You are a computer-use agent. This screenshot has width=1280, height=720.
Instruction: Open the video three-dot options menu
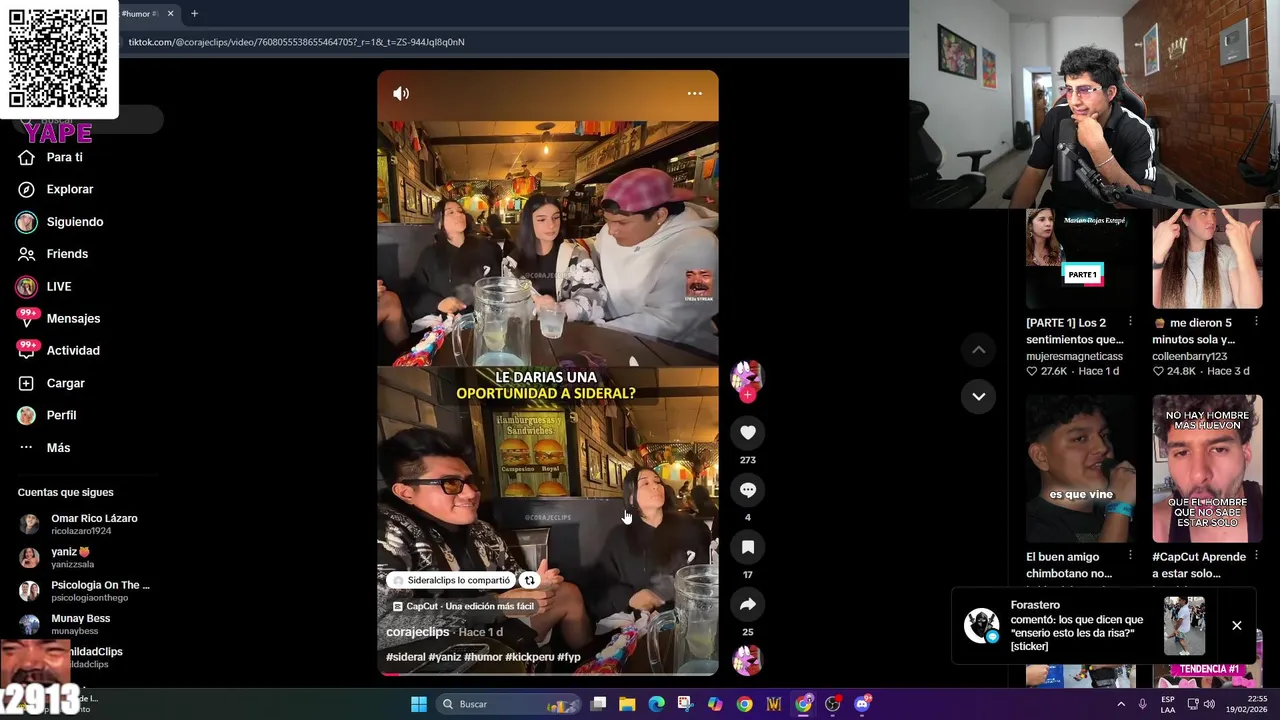(694, 93)
